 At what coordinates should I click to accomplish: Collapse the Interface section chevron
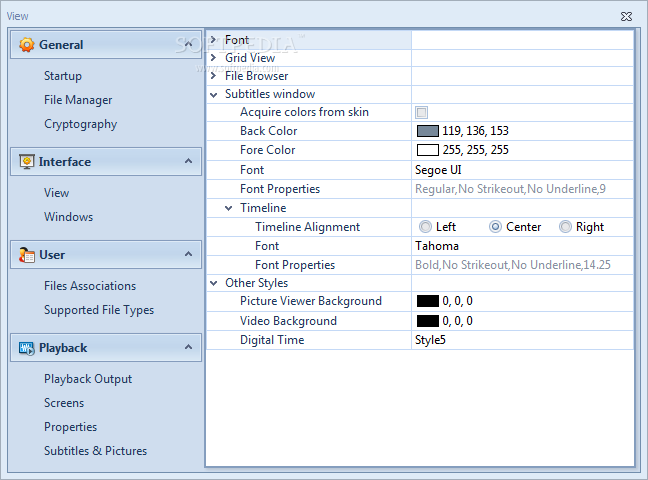[x=188, y=161]
